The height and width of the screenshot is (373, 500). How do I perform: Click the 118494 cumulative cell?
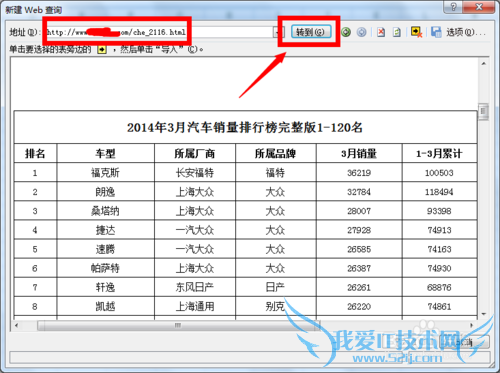pos(439,192)
